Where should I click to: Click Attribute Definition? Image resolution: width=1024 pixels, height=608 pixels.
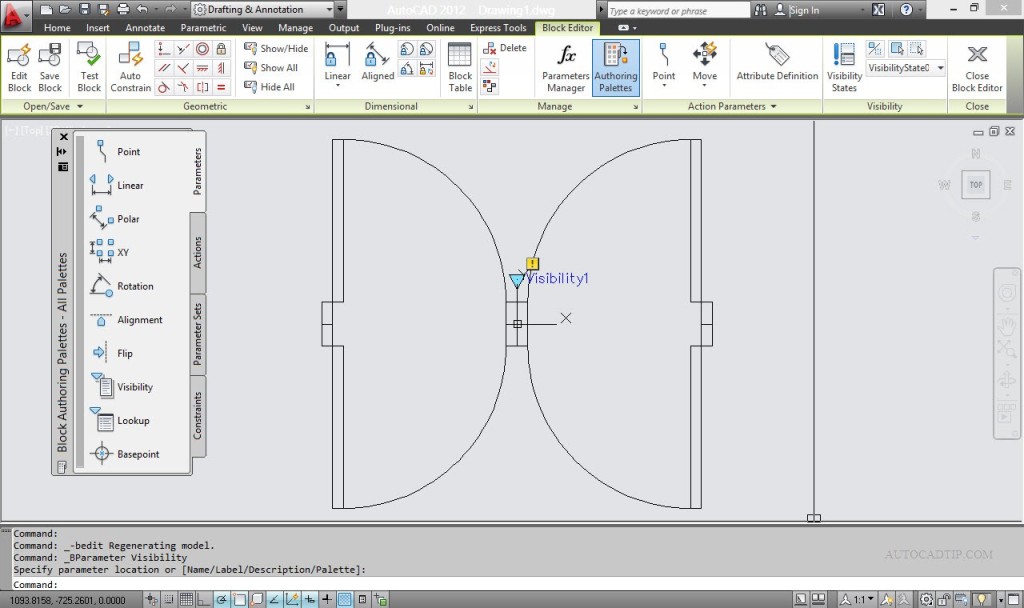[x=777, y=61]
